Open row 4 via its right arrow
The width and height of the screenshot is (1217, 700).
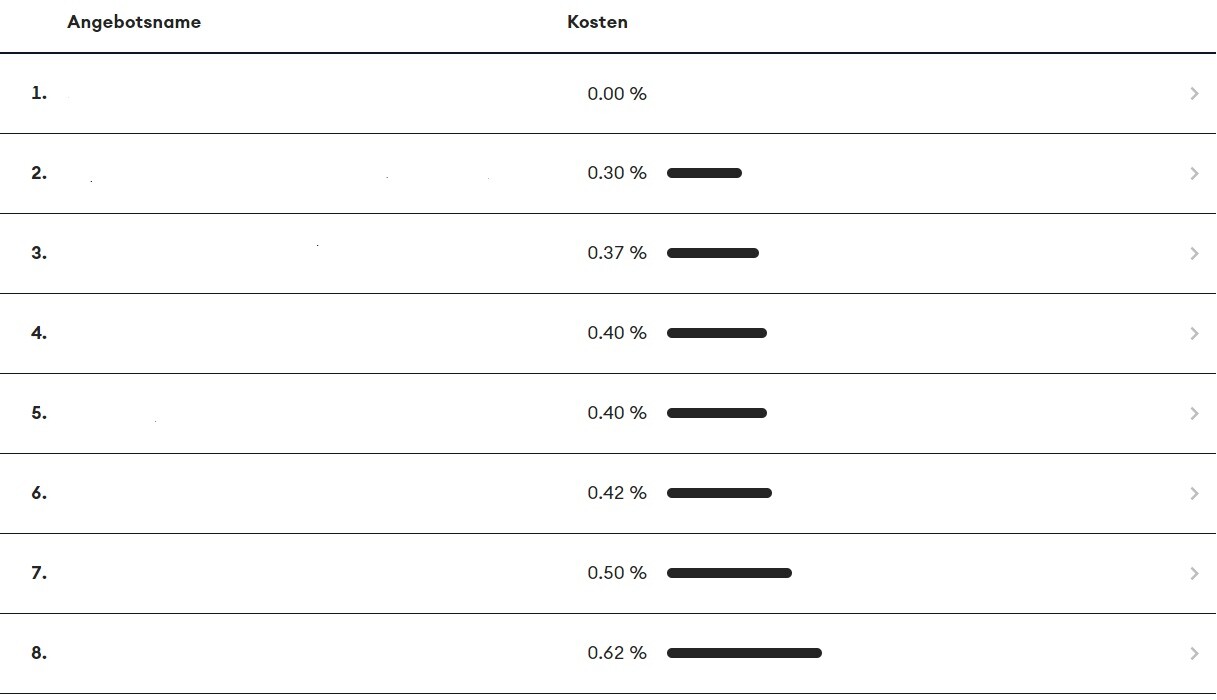[1194, 333]
